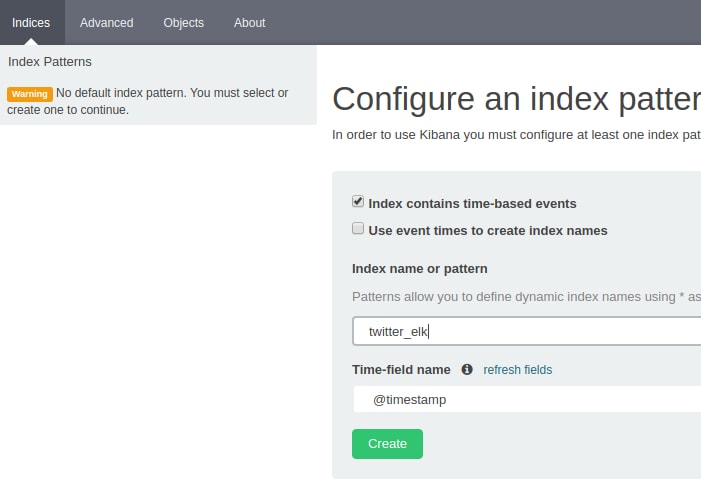Click the 'Use event times to create index names' label
This screenshot has width=701, height=484.
tap(487, 231)
